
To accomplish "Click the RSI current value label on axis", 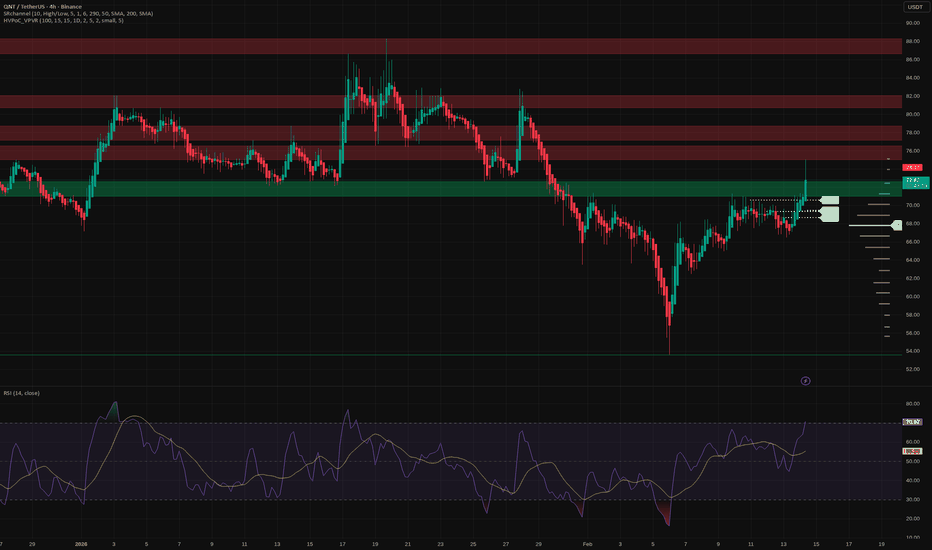I will (x=912, y=422).
